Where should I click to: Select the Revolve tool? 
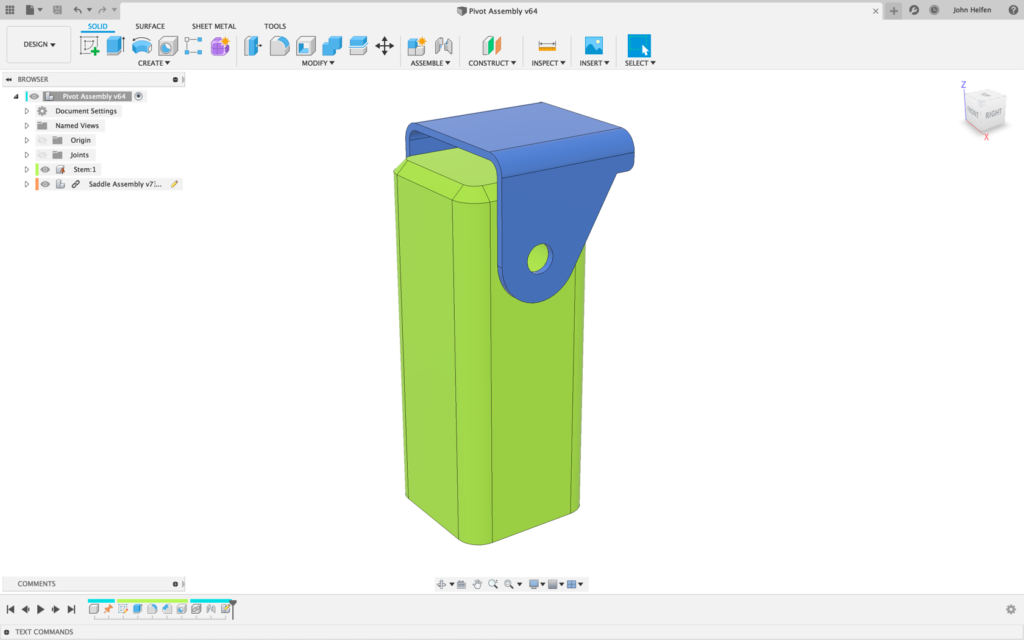tap(141, 45)
